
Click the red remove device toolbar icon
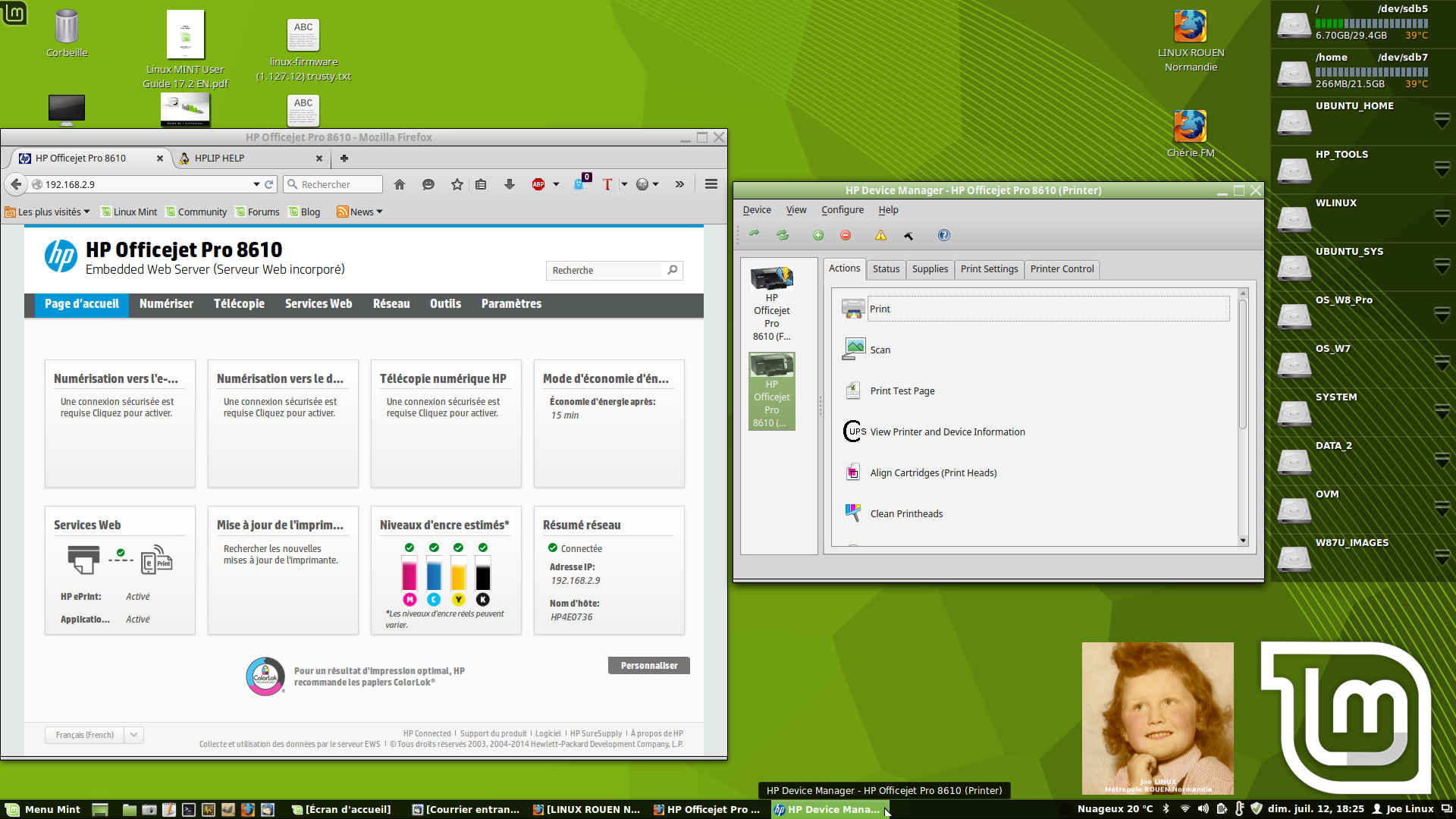846,235
